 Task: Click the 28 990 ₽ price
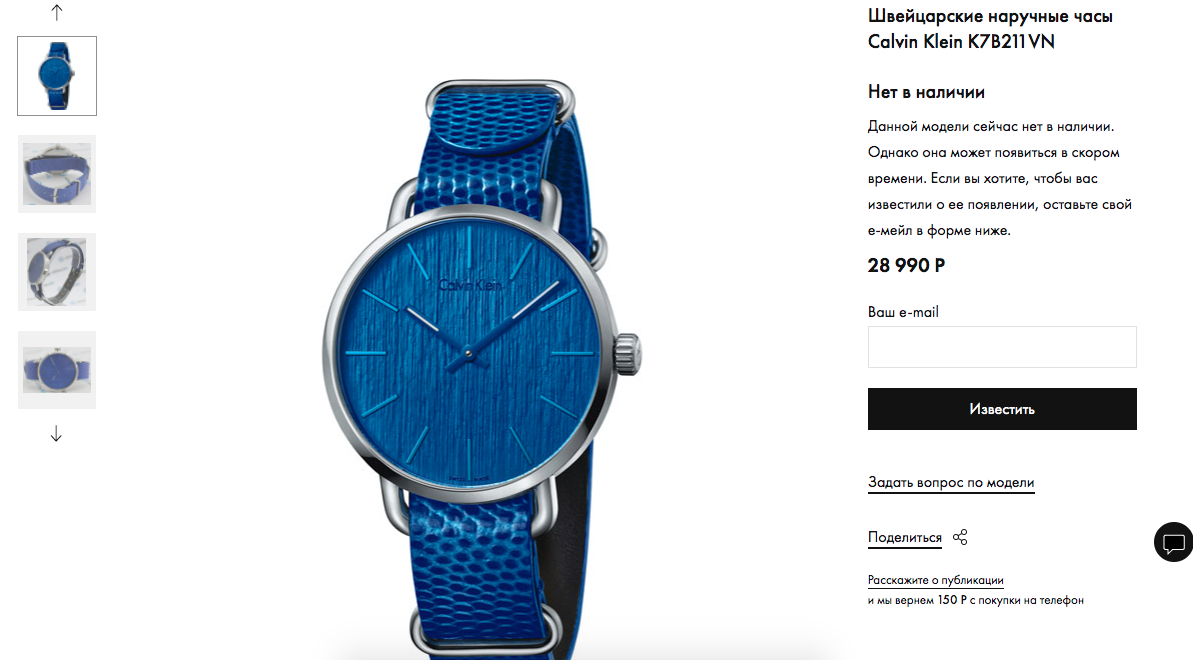pyautogui.click(x=906, y=266)
